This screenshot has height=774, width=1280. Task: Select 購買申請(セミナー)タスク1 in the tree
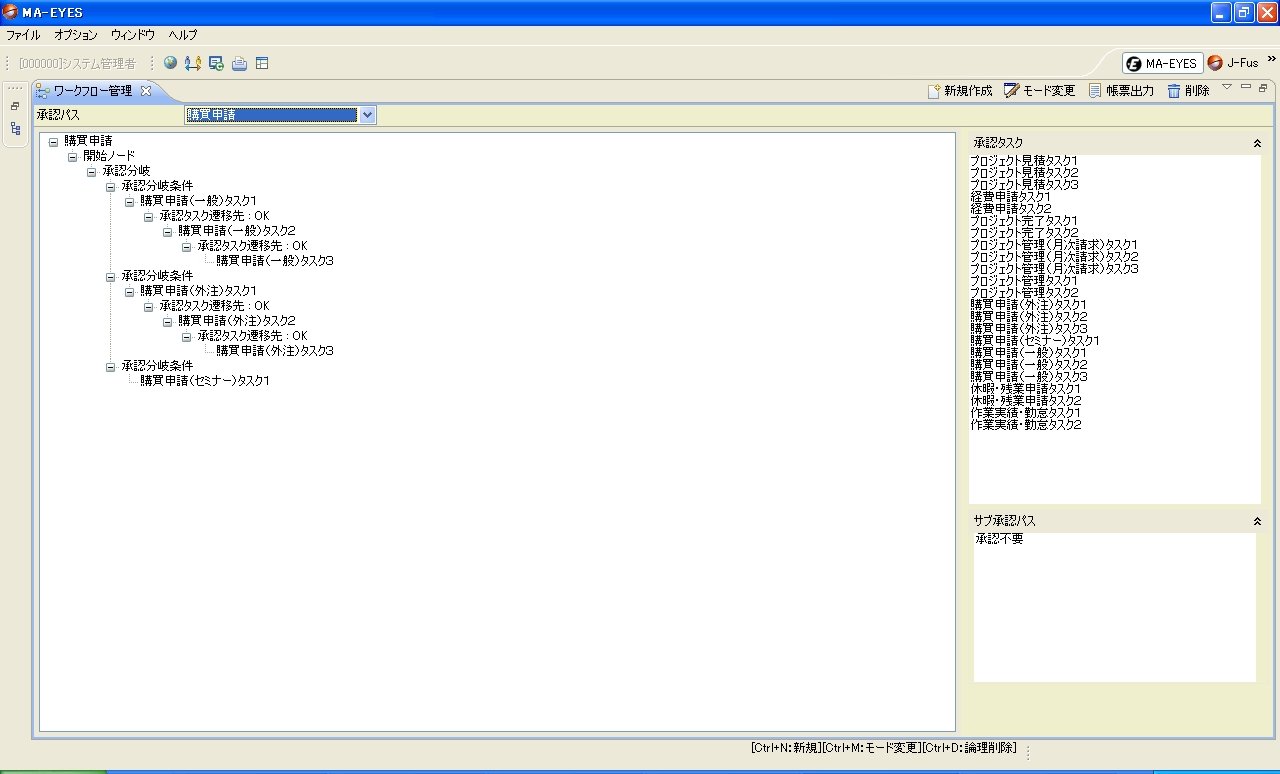point(205,381)
